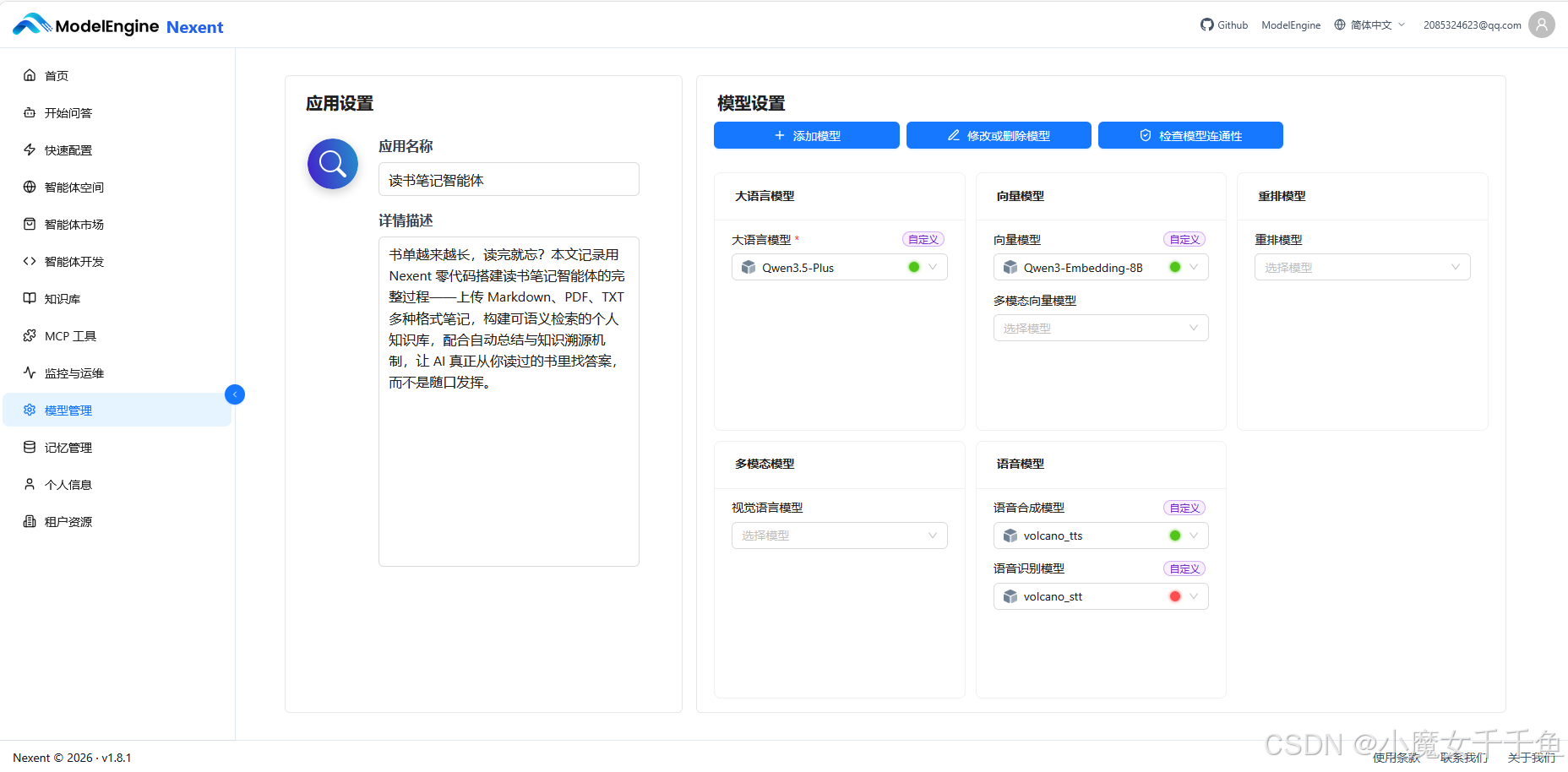
Task: Click 自定义 tag next to 语音合成模型
Action: (x=1184, y=508)
